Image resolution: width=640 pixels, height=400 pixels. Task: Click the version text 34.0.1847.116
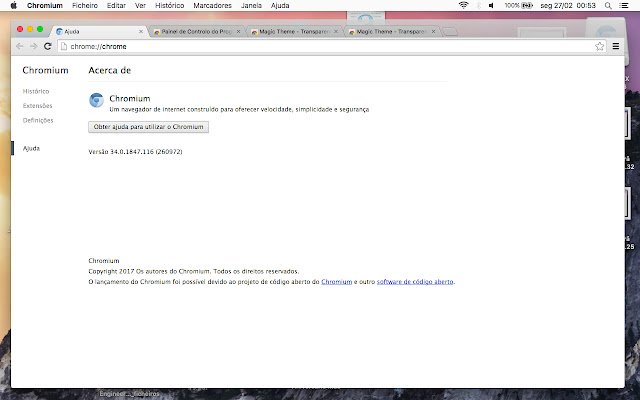136,151
